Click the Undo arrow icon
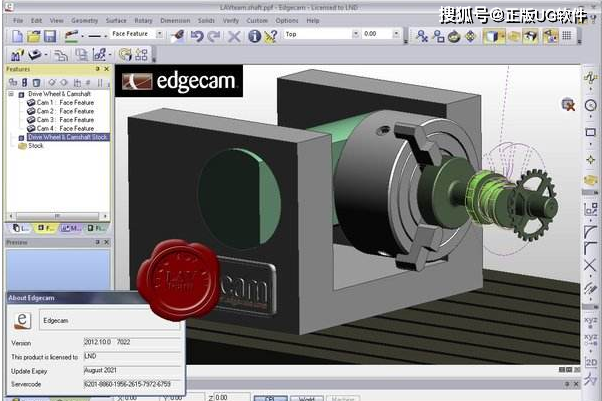The image size is (602, 401). tap(197, 36)
